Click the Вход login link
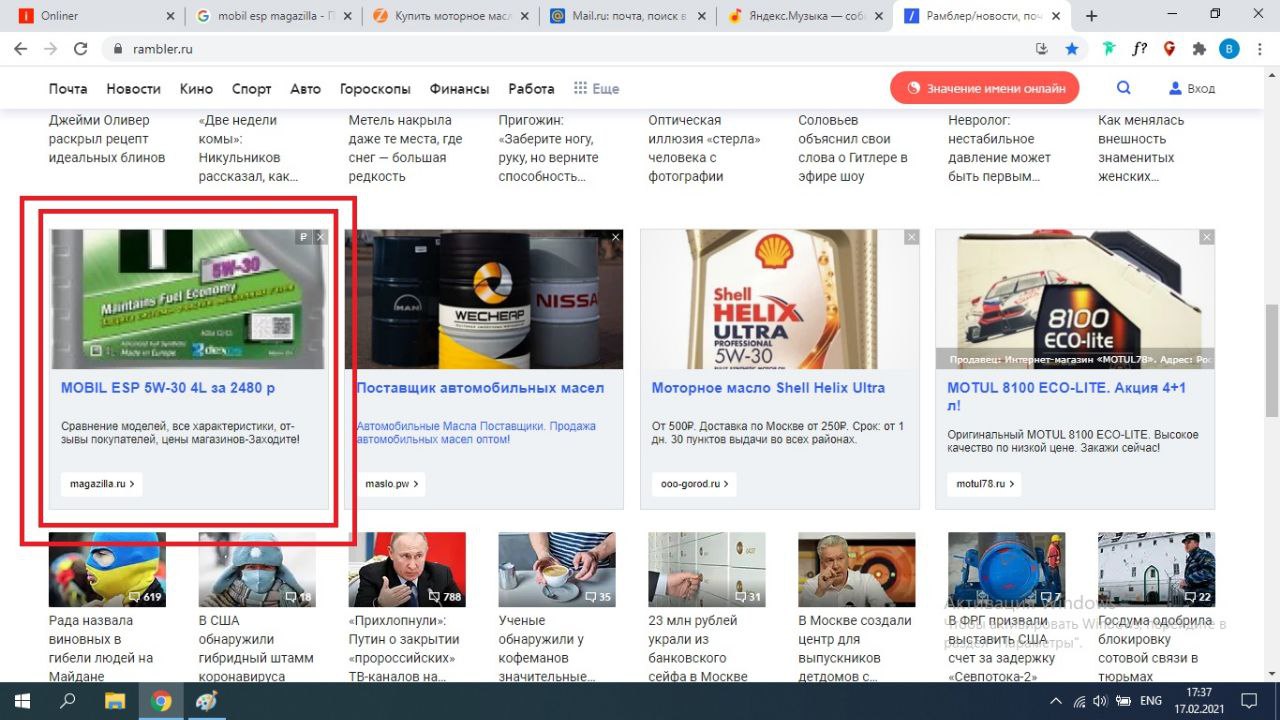 pos(1192,88)
